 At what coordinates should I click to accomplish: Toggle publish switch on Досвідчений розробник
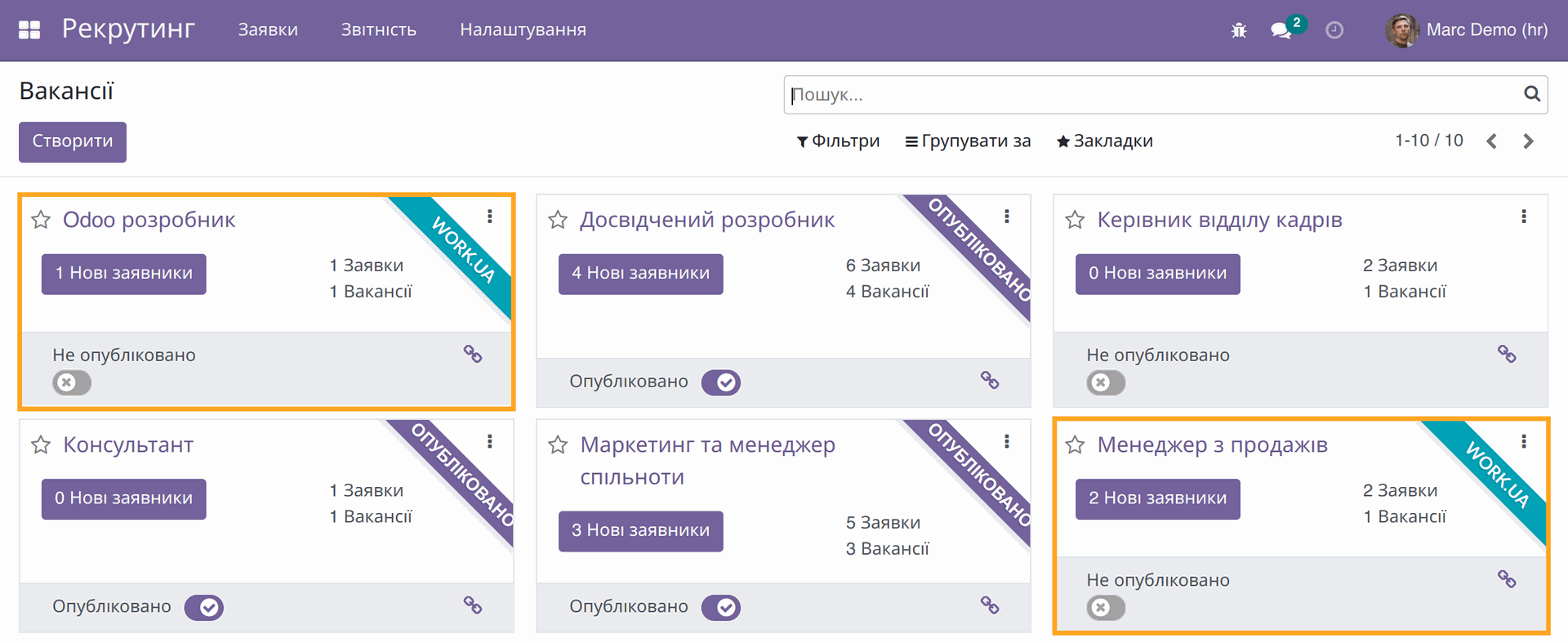(721, 382)
